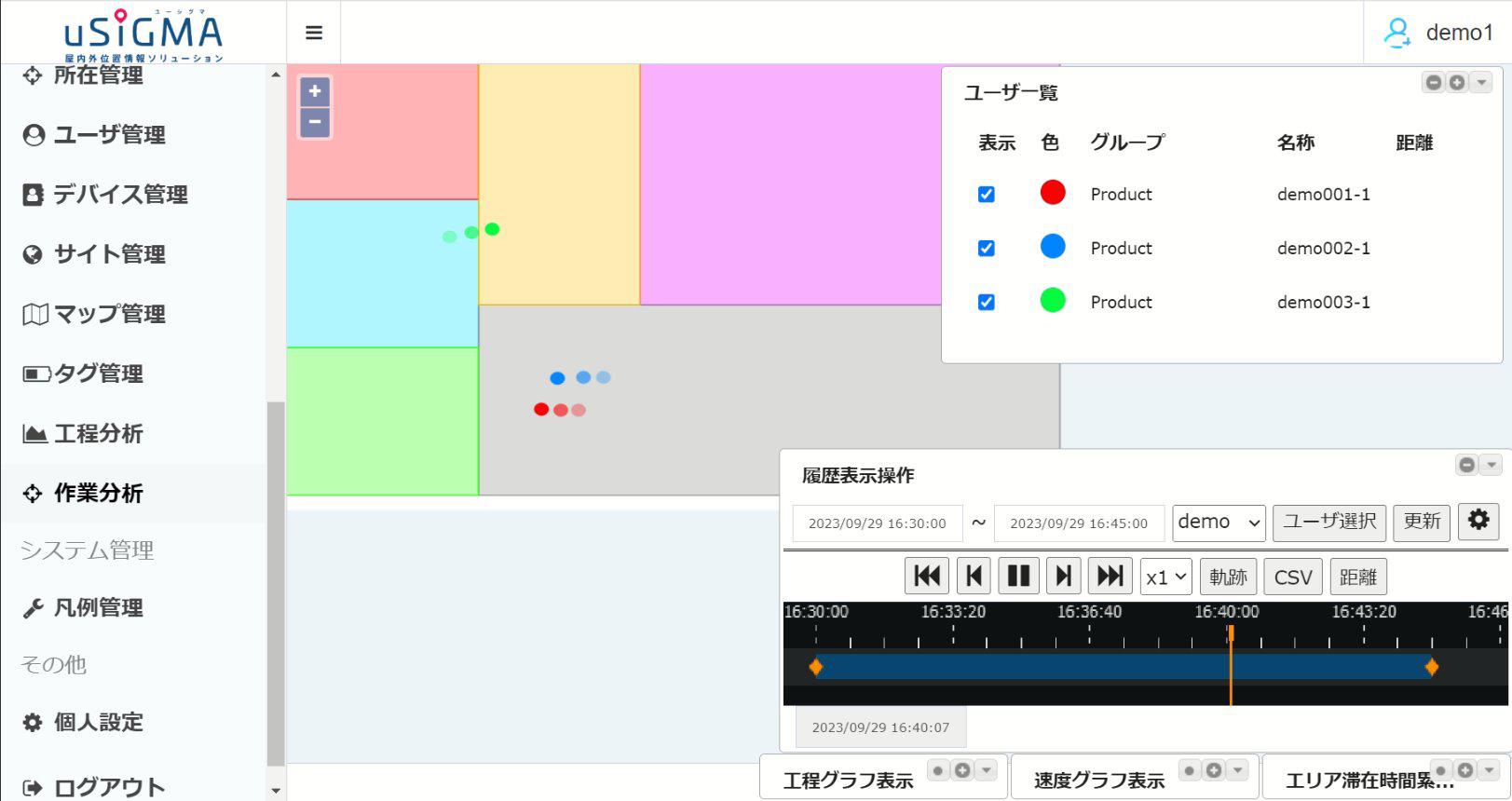The height and width of the screenshot is (801, 1512).
Task: Click the orange playhead on the timeline
Action: [1231, 634]
